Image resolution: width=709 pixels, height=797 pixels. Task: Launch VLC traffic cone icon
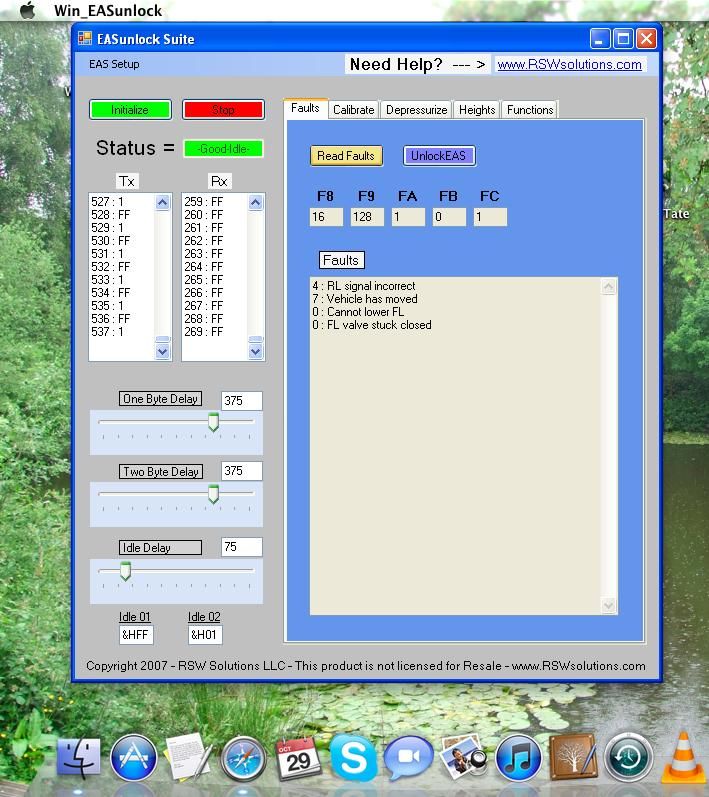click(x=683, y=758)
